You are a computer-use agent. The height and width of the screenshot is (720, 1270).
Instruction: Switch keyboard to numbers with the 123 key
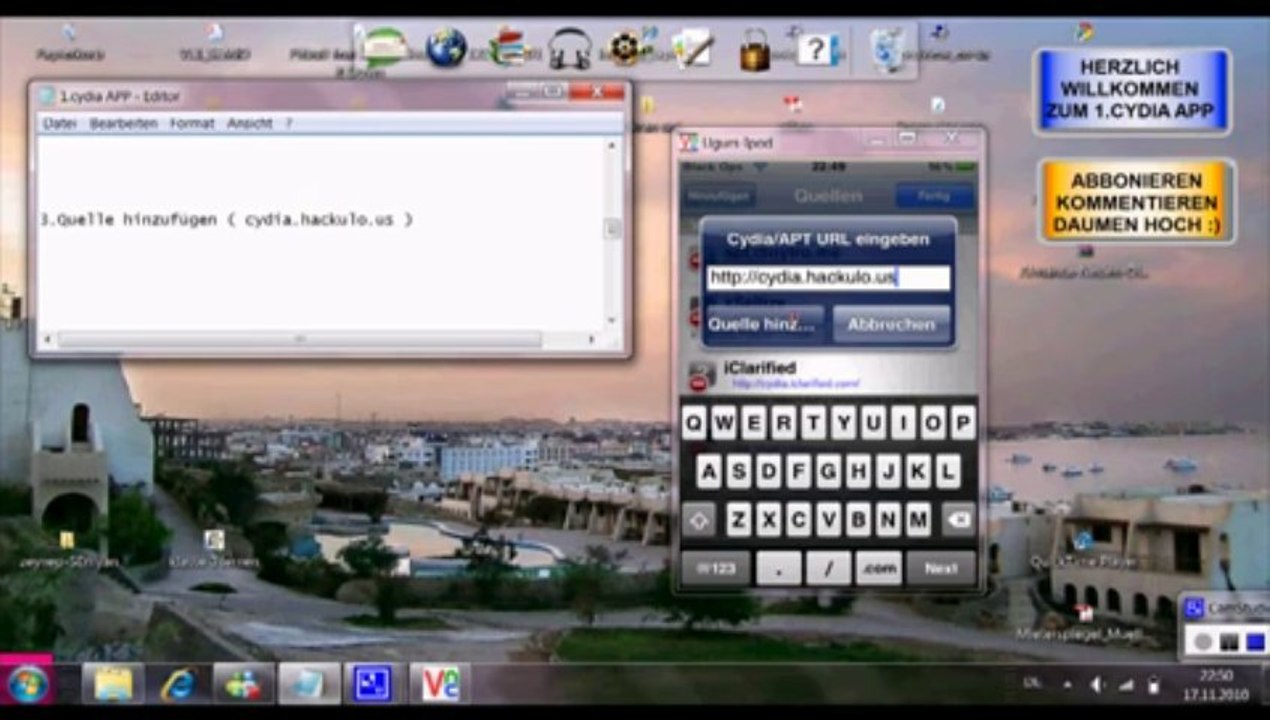(715, 568)
